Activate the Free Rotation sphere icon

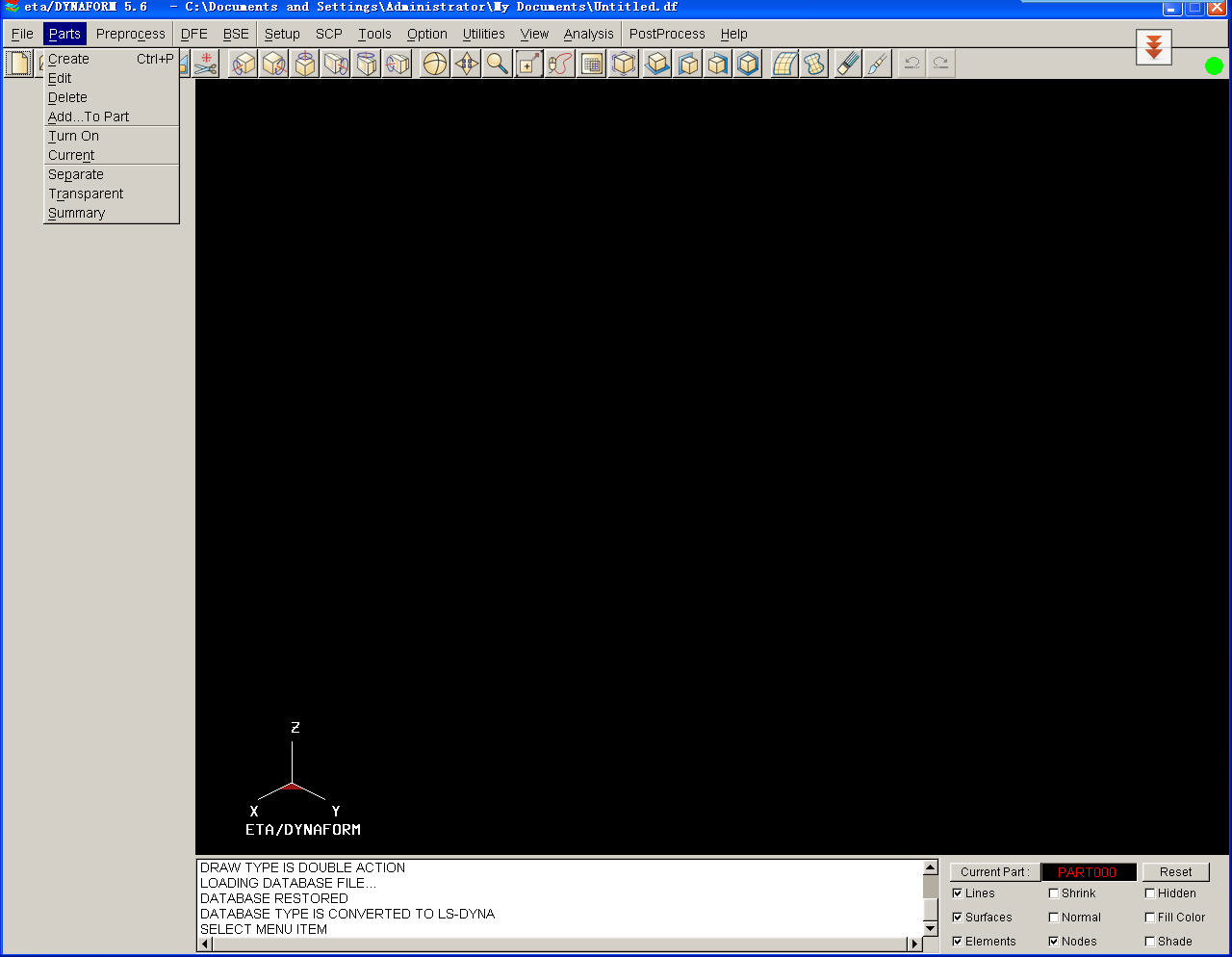(x=436, y=64)
